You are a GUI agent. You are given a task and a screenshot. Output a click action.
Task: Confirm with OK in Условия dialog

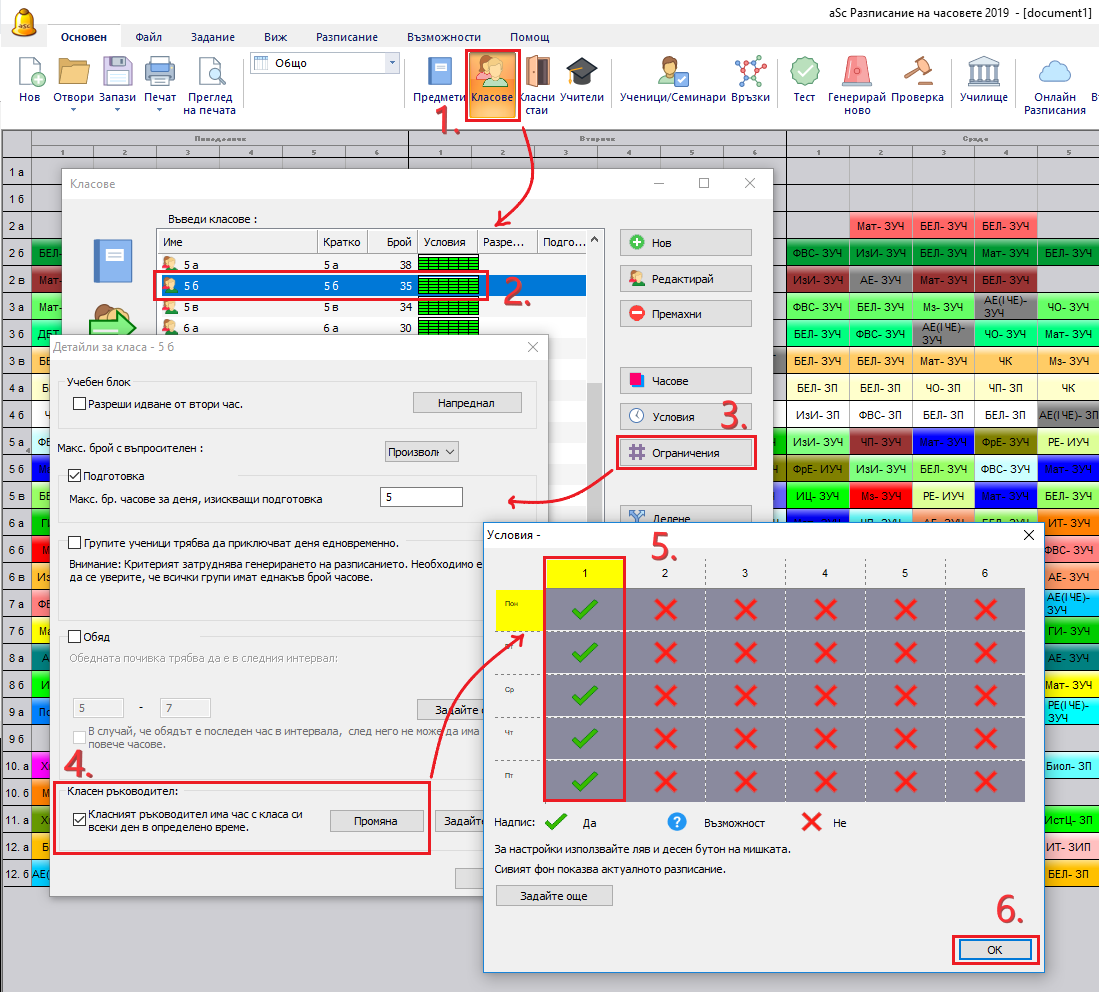coord(994,950)
